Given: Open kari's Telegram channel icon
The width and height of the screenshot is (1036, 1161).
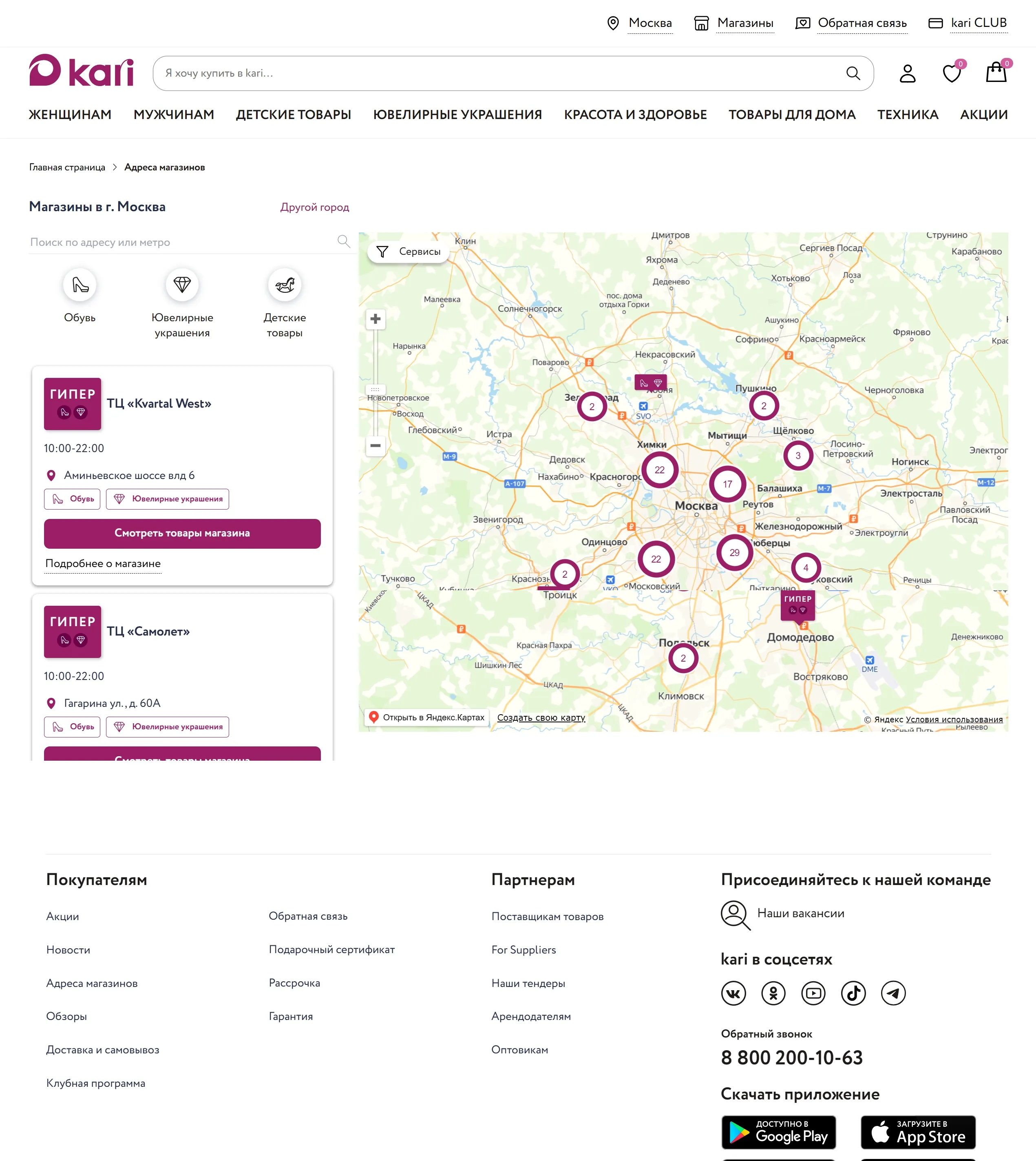Looking at the screenshot, I should (x=893, y=993).
